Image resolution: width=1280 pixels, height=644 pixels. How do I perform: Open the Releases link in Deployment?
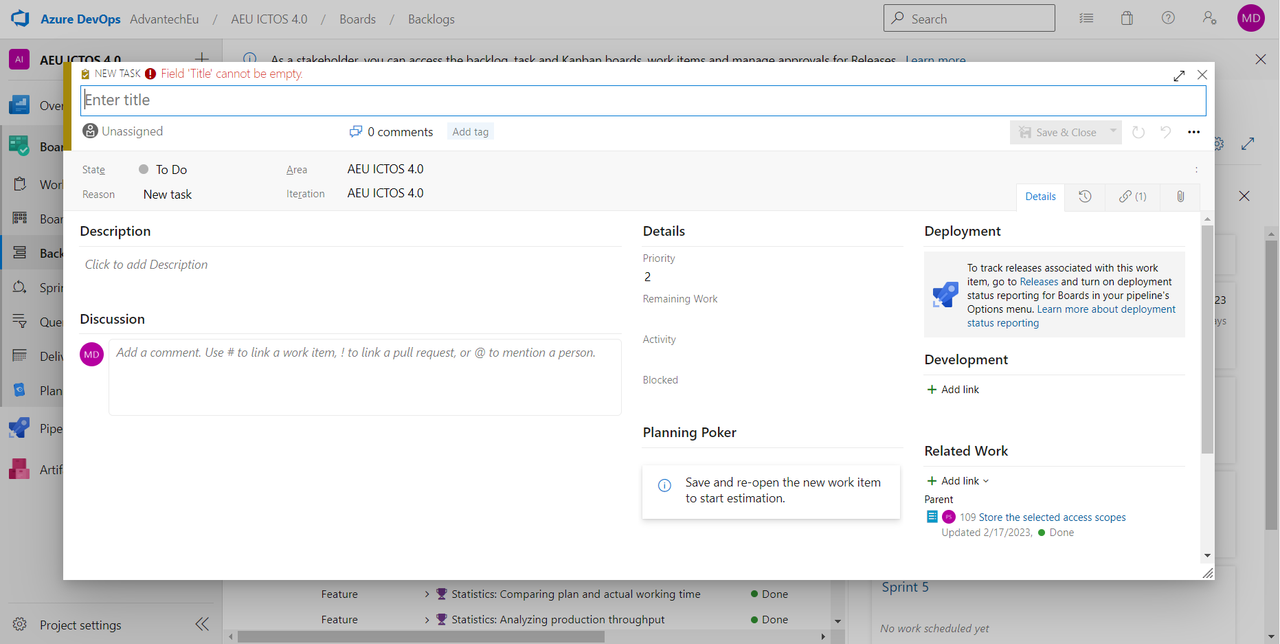click(x=1039, y=282)
